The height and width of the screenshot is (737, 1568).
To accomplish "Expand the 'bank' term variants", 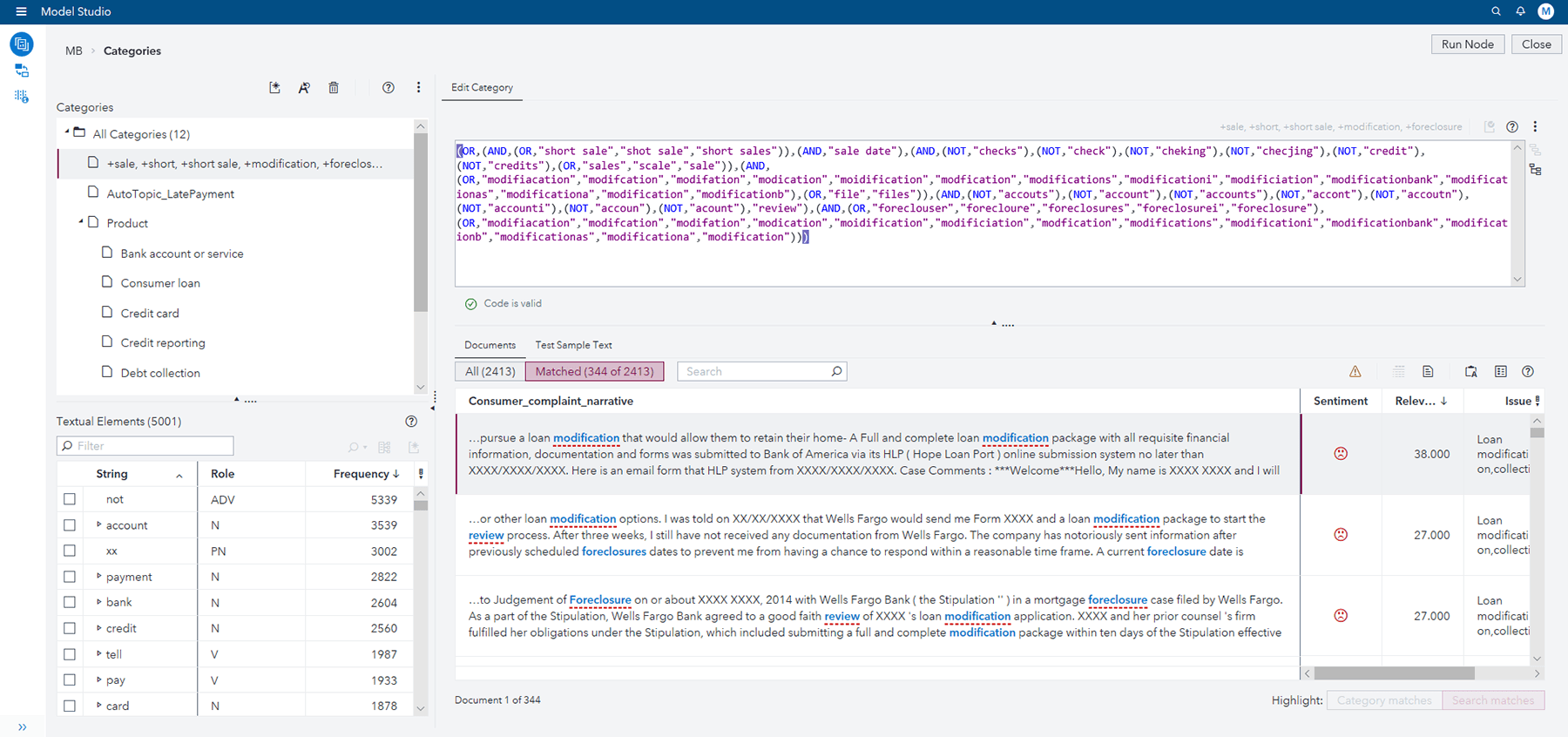I will click(98, 602).
